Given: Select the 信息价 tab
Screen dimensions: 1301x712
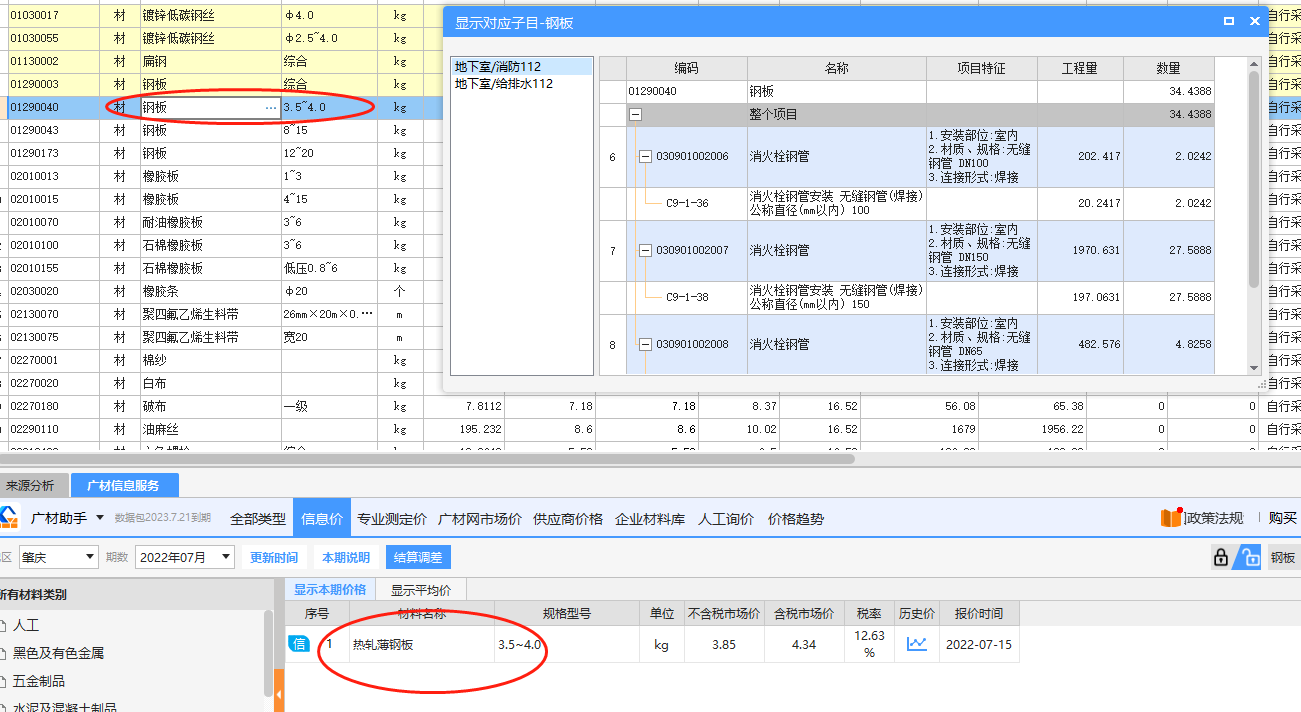Looking at the screenshot, I should pos(322,519).
